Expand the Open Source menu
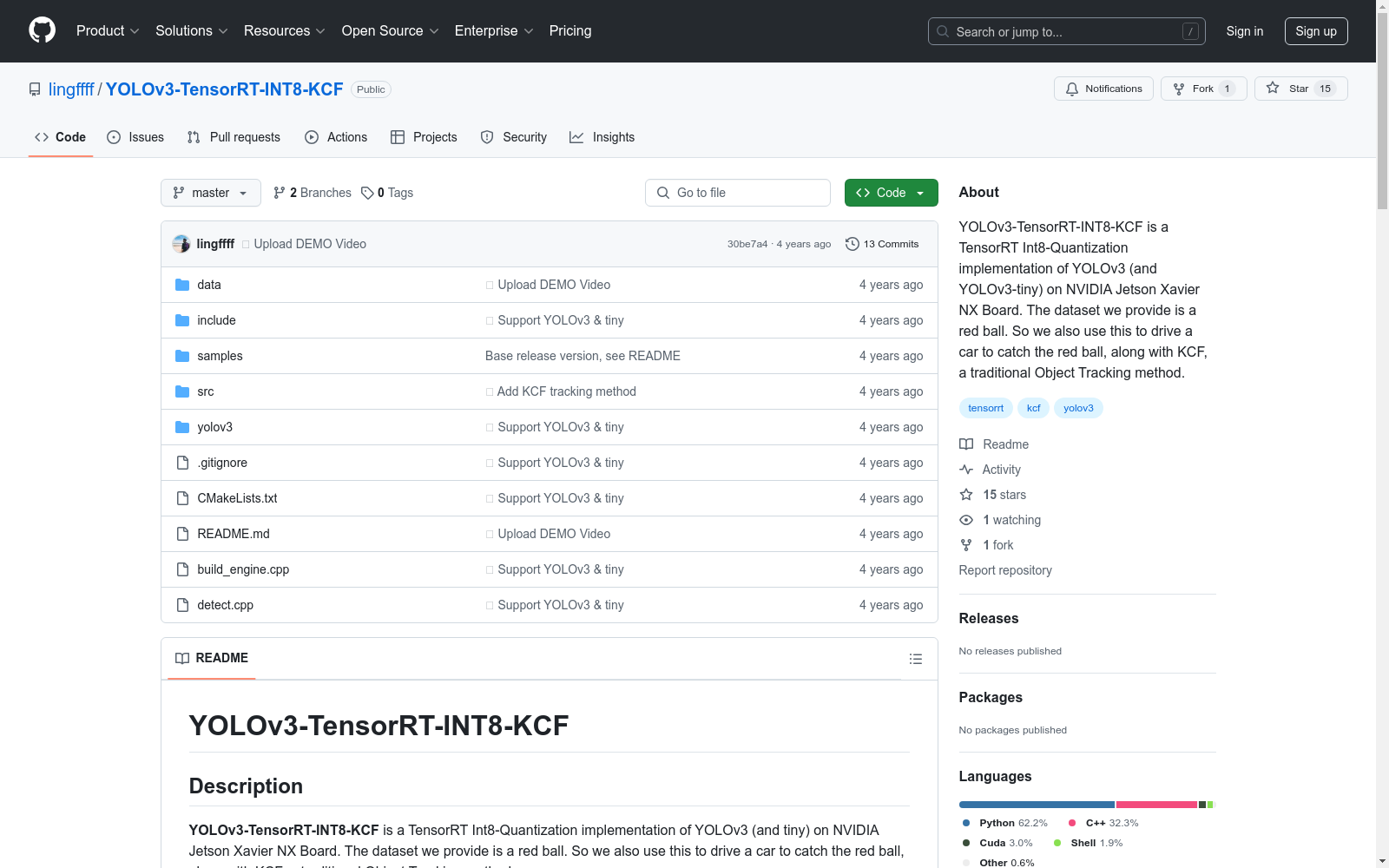 click(x=390, y=30)
